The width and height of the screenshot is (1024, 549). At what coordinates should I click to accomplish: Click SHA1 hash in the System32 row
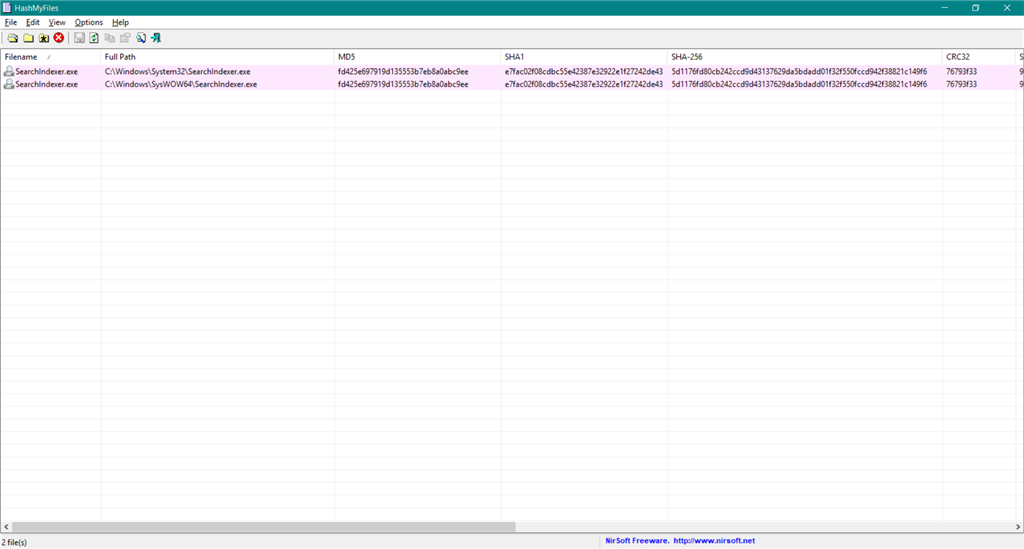[584, 72]
